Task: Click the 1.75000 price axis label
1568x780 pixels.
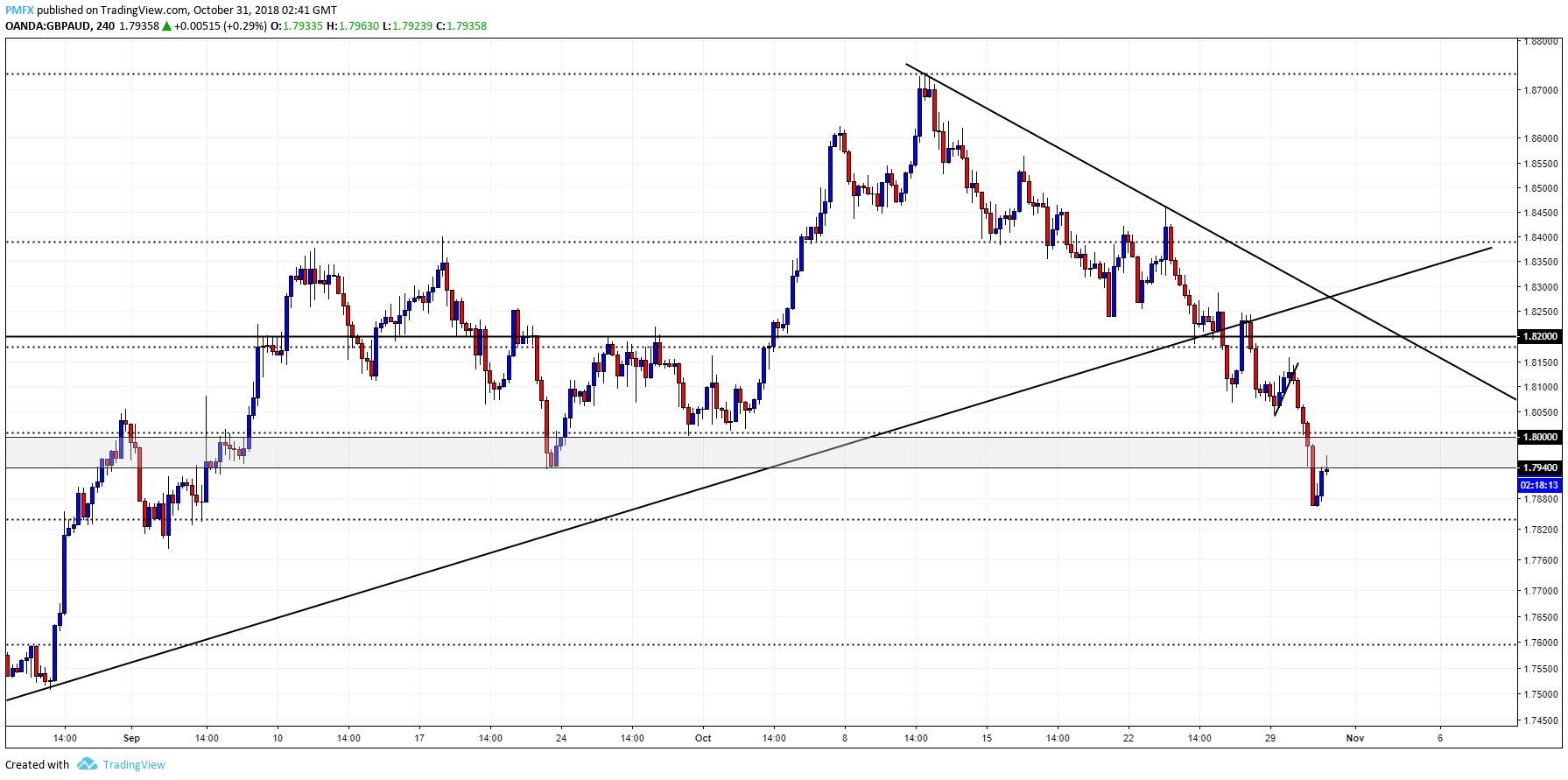Action: point(1541,694)
